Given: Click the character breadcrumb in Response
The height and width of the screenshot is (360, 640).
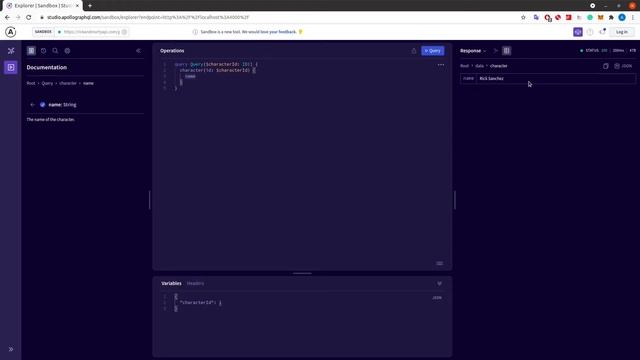Looking at the screenshot, I should [x=498, y=66].
